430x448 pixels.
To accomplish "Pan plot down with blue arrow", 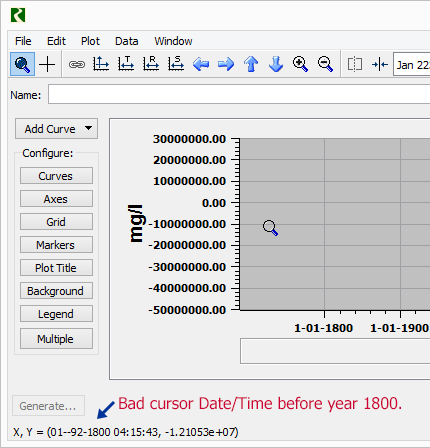I will pyautogui.click(x=276, y=64).
